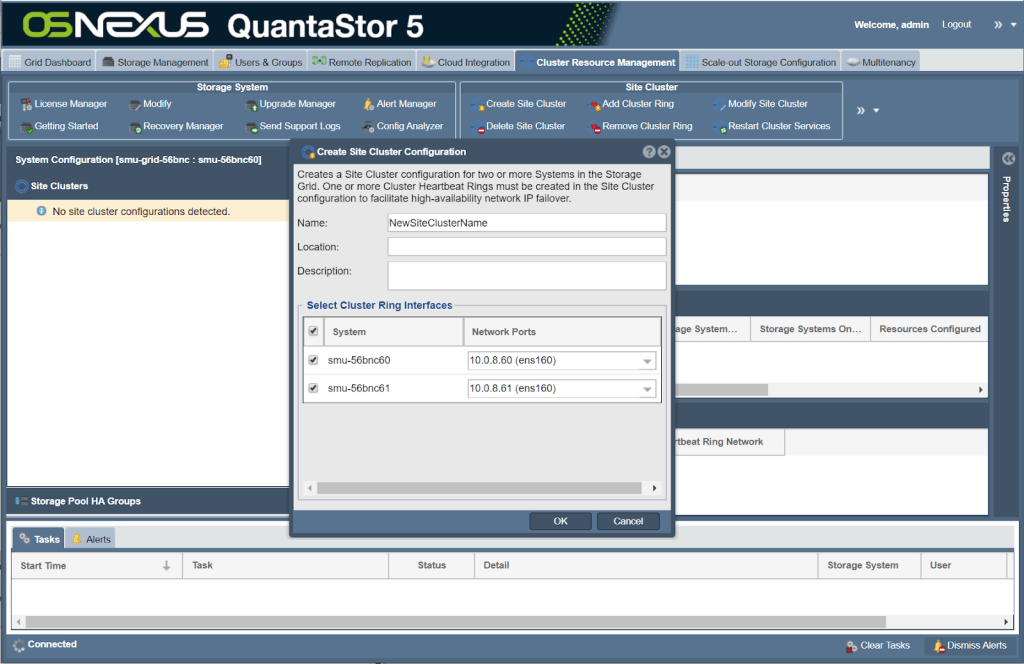Click the dialog's horizontal scrollbar

click(x=480, y=488)
